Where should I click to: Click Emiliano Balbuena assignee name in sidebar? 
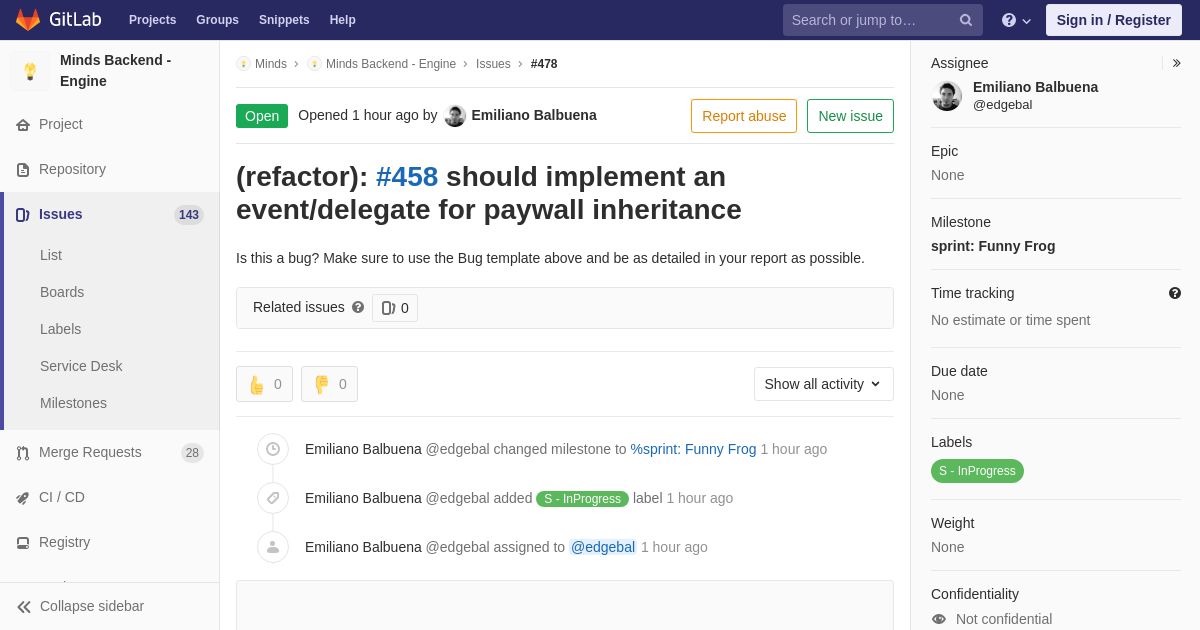tap(1035, 87)
